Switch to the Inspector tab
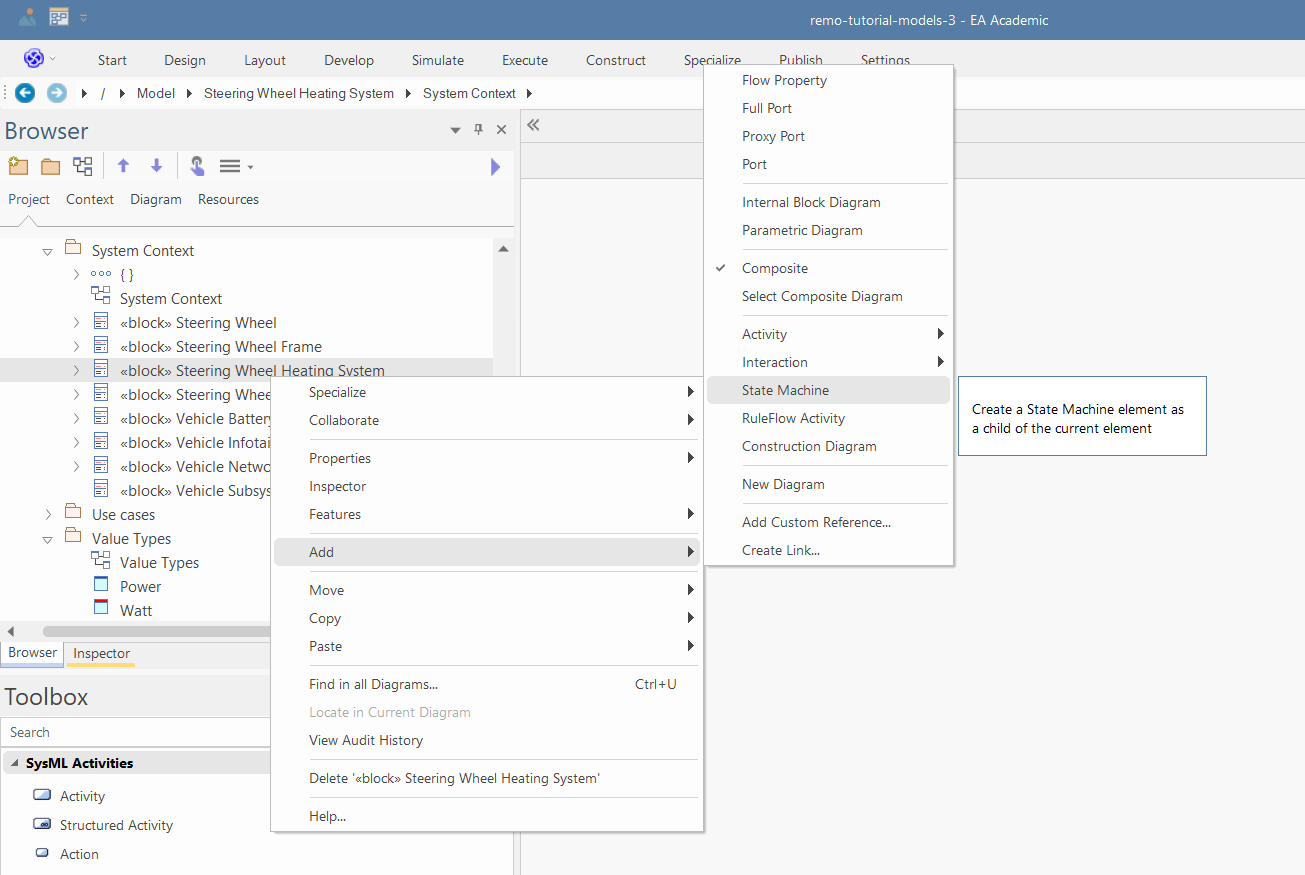The image size is (1305, 875). [x=101, y=654]
